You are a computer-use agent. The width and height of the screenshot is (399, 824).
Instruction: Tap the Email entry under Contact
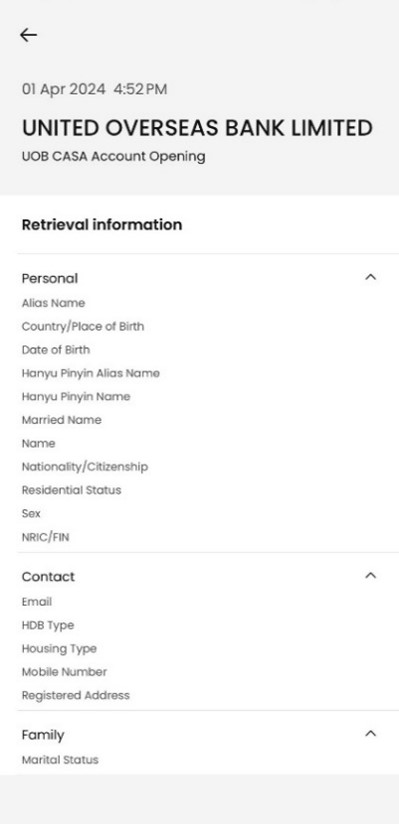tap(37, 602)
